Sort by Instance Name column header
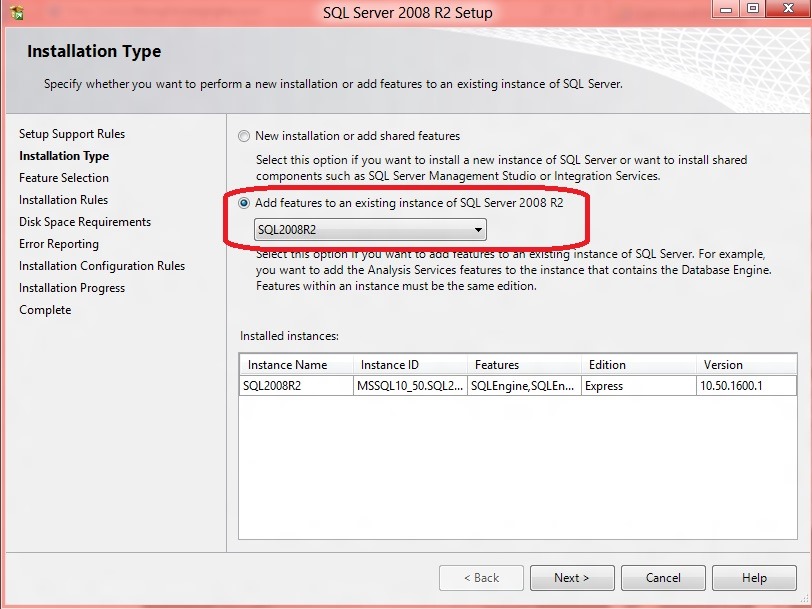812x609 pixels. pyautogui.click(x=296, y=365)
